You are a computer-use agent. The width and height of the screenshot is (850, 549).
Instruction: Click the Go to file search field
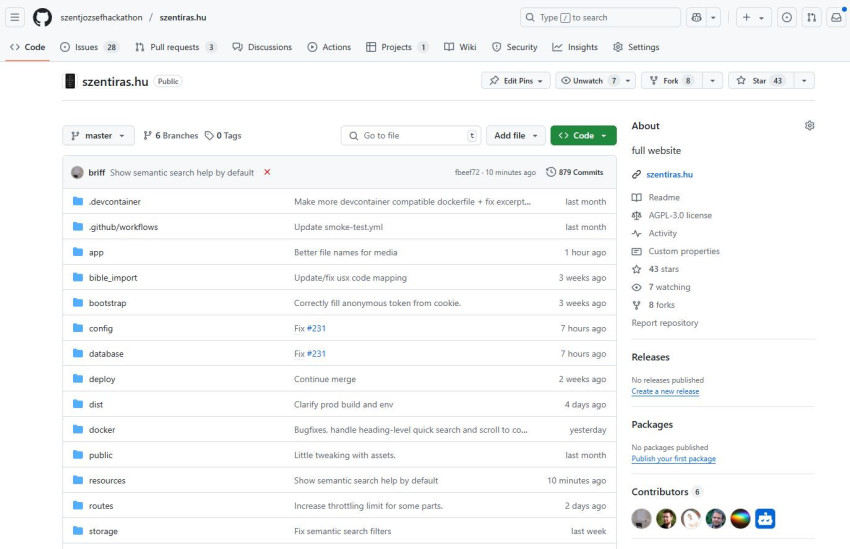tap(410, 135)
